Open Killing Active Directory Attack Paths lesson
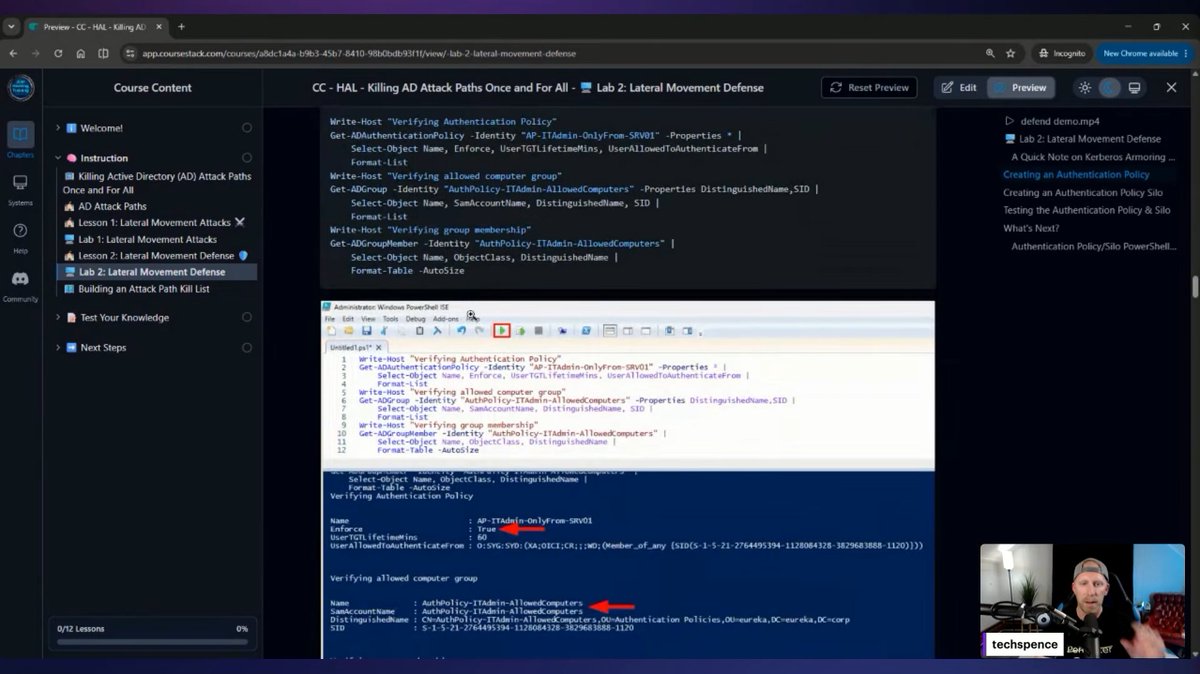The height and width of the screenshot is (674, 1200). point(158,182)
